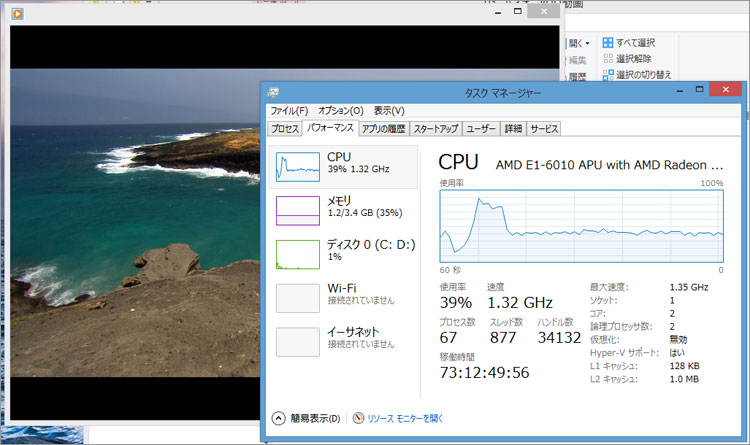The width and height of the screenshot is (750, 445).
Task: Minimize the Task Manager window
Action: pos(680,90)
